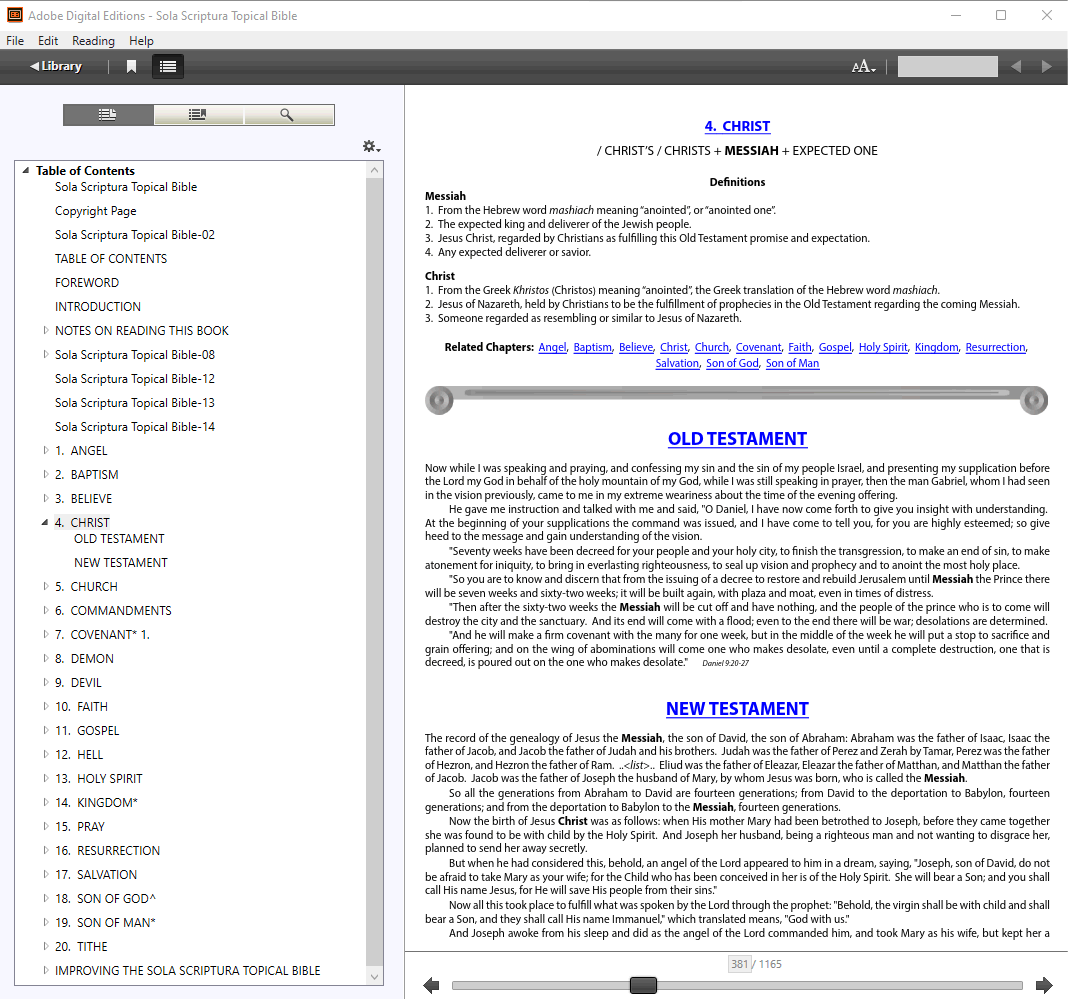The image size is (1068, 999).
Task: Switch to Table of Contents tab
Action: [108, 114]
